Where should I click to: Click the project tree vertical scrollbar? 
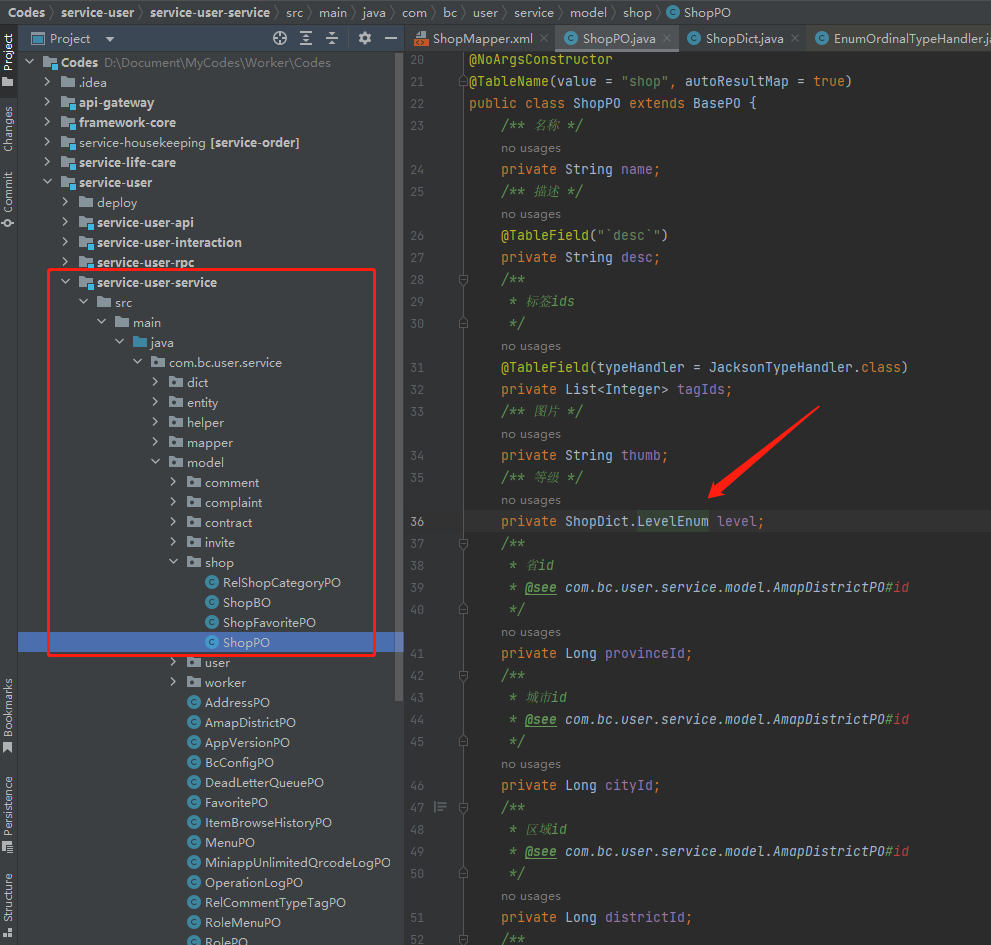398,377
